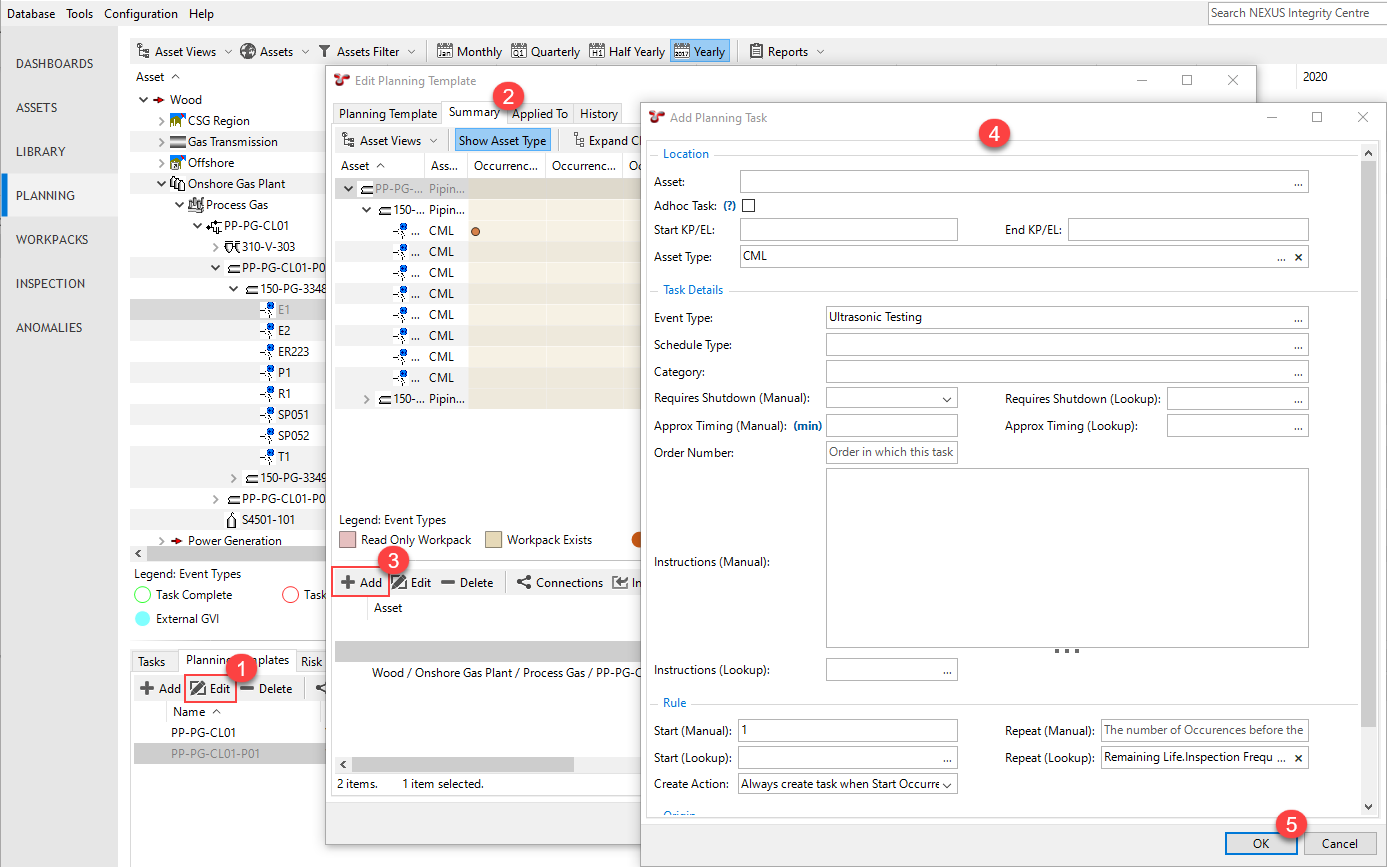Image resolution: width=1387 pixels, height=867 pixels.
Task: Switch to the History tab
Action: (x=599, y=114)
